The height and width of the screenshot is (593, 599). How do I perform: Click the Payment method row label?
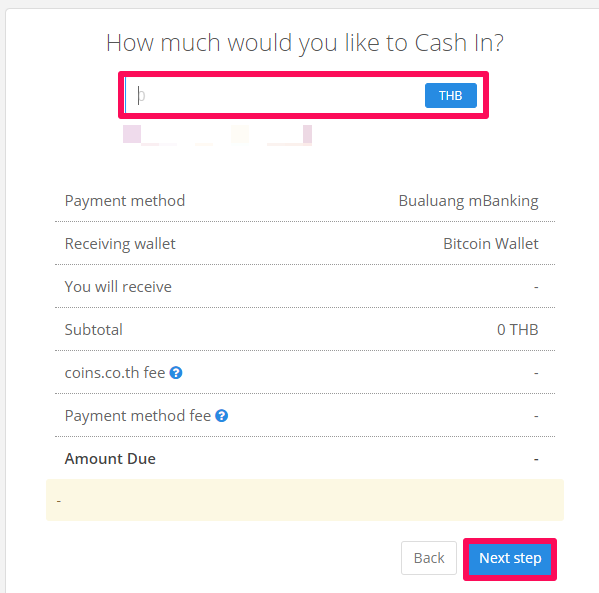point(125,201)
